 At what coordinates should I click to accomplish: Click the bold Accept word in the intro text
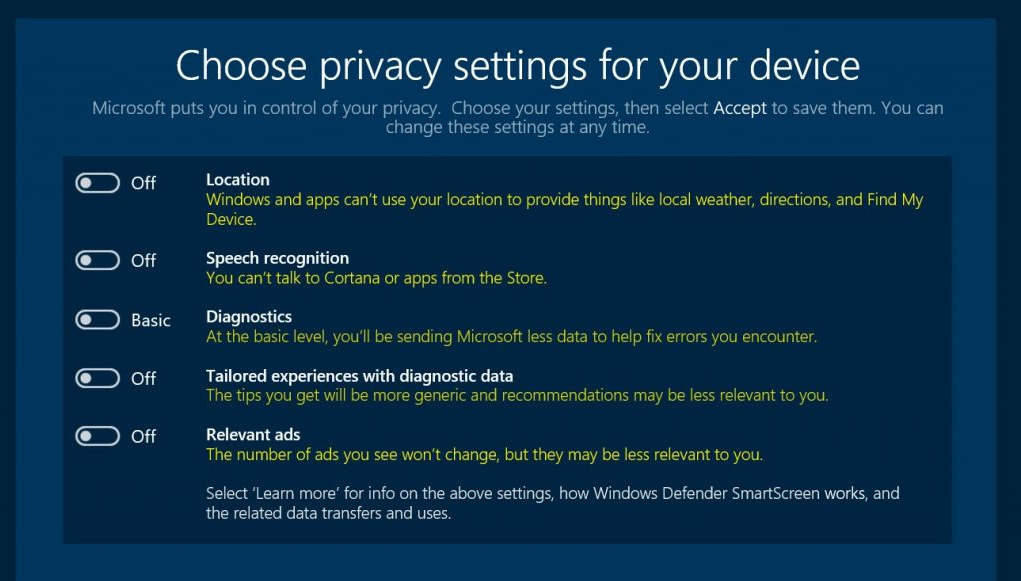(x=740, y=108)
